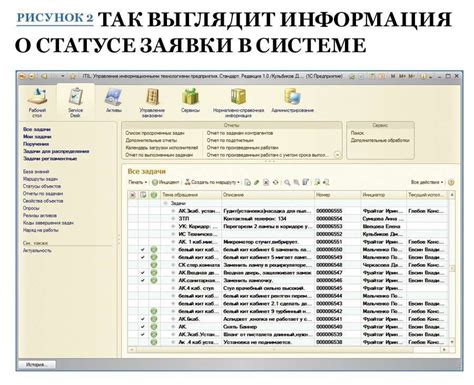The image size is (474, 385).
Task: Open Задачи для распределения link
Action: pos(56,151)
